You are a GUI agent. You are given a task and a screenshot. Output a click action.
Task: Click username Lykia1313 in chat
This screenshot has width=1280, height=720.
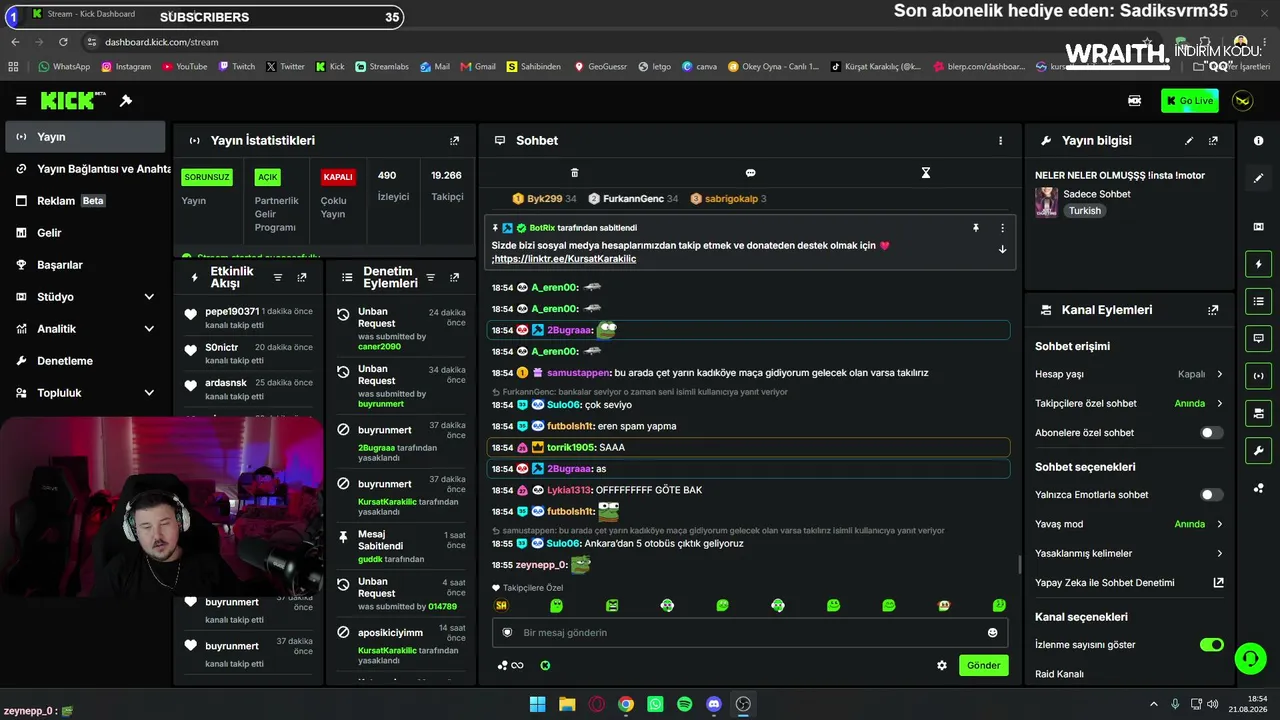569,490
